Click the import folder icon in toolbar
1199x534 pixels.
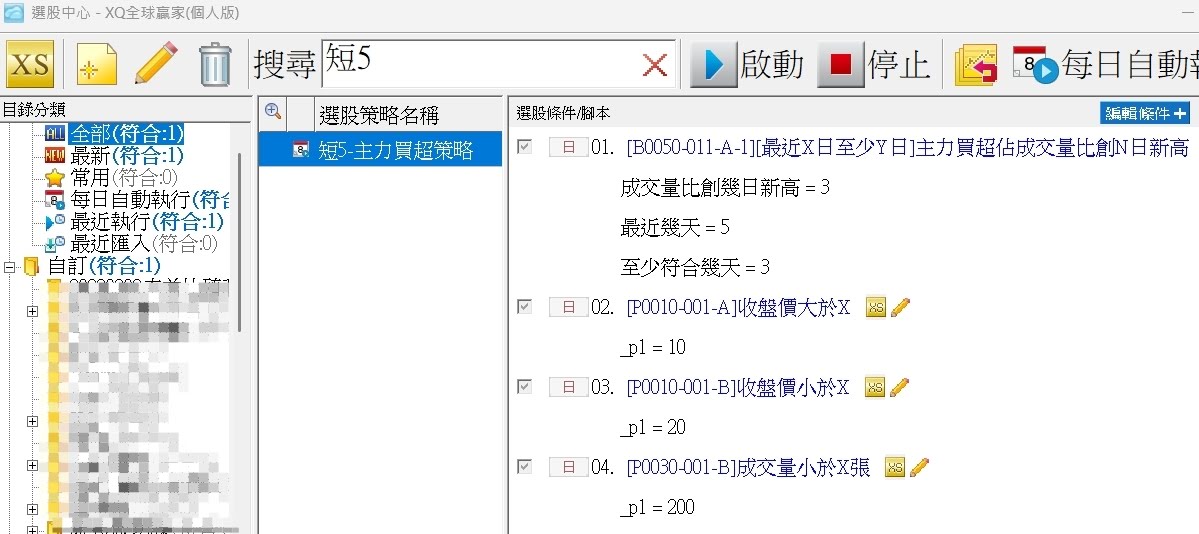click(x=976, y=66)
